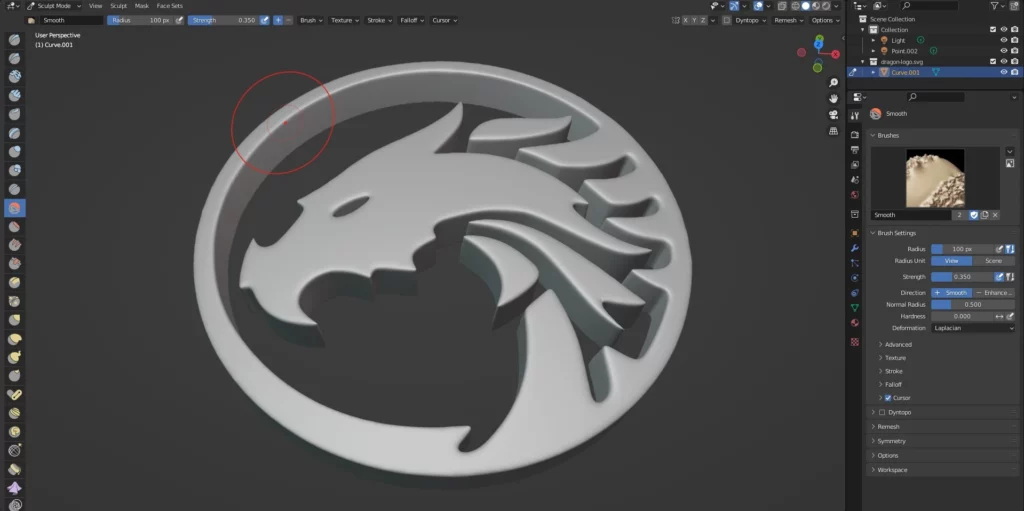Toggle strength pressure sensitivity in header
Image resolution: width=1024 pixels, height=511 pixels.
(264, 20)
